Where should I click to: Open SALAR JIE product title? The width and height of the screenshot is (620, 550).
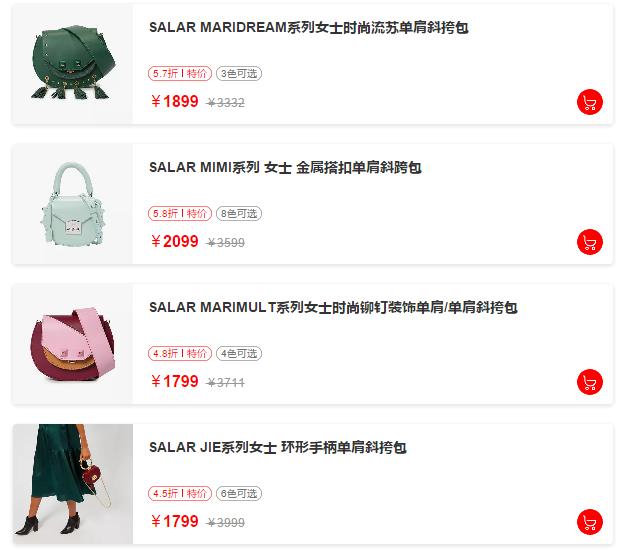point(278,448)
